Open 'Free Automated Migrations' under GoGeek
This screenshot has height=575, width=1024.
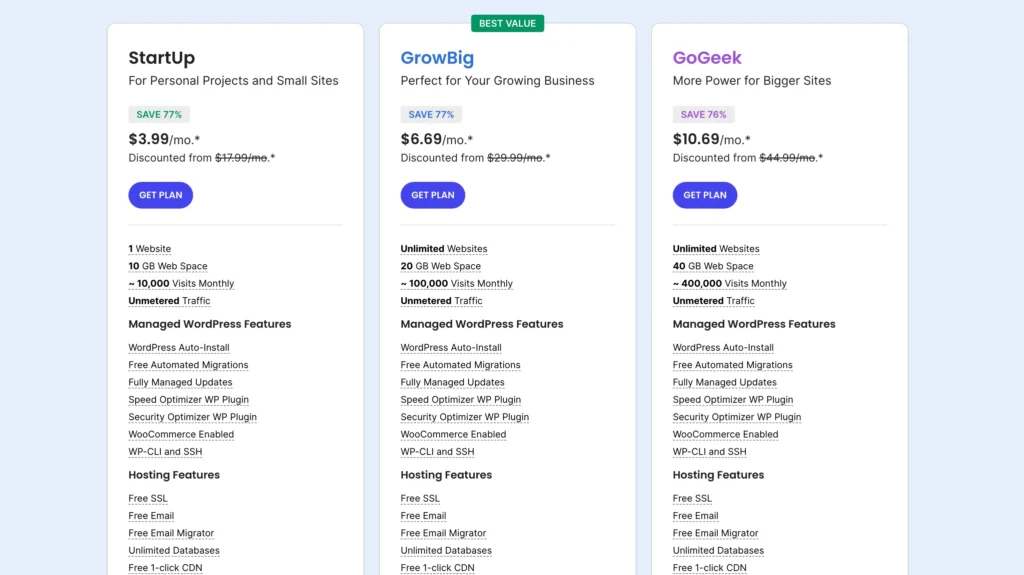[732, 365]
